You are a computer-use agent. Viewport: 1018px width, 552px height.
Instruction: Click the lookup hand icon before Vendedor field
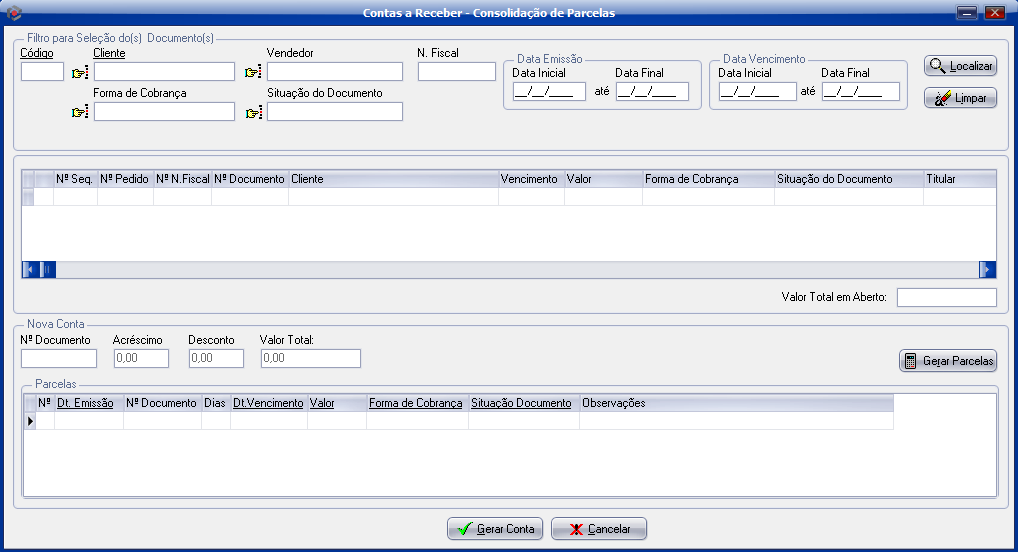coord(253,72)
